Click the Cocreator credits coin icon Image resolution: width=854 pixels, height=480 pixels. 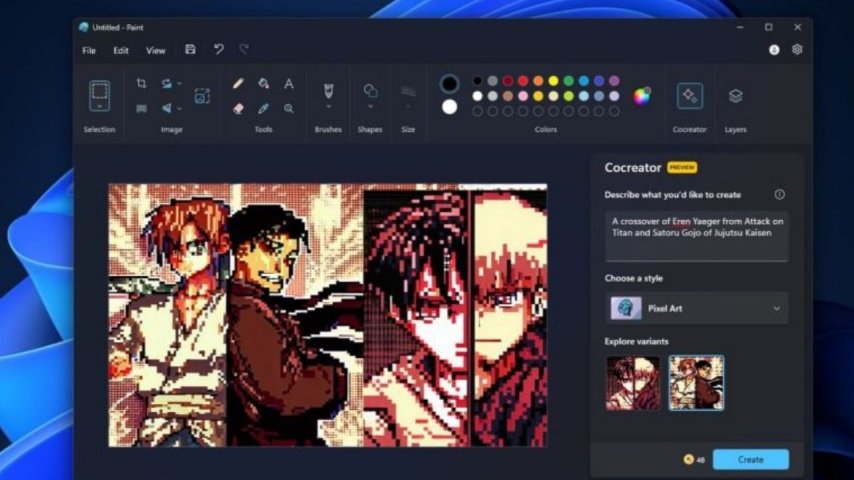(x=688, y=459)
